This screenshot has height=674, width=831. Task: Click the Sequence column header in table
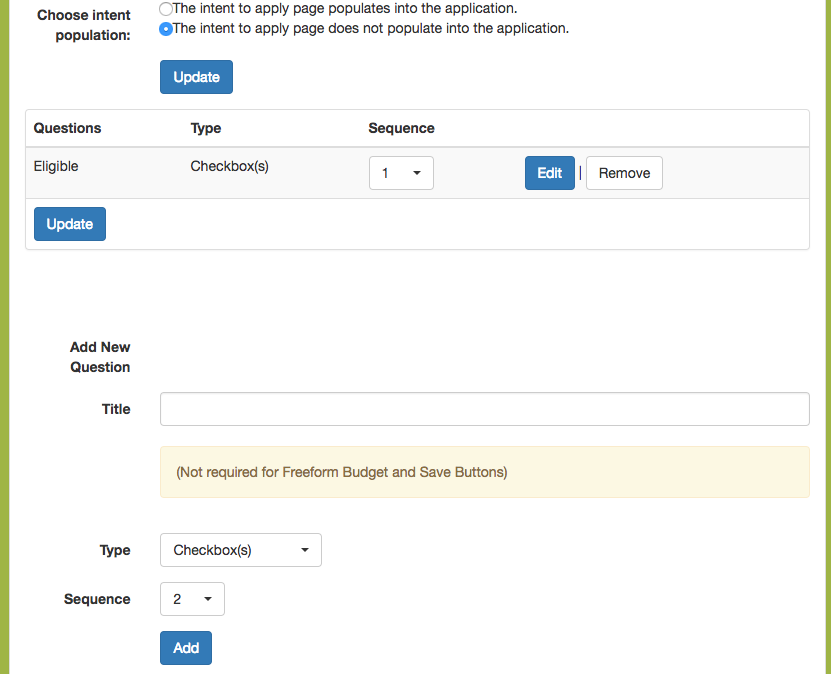click(x=401, y=128)
